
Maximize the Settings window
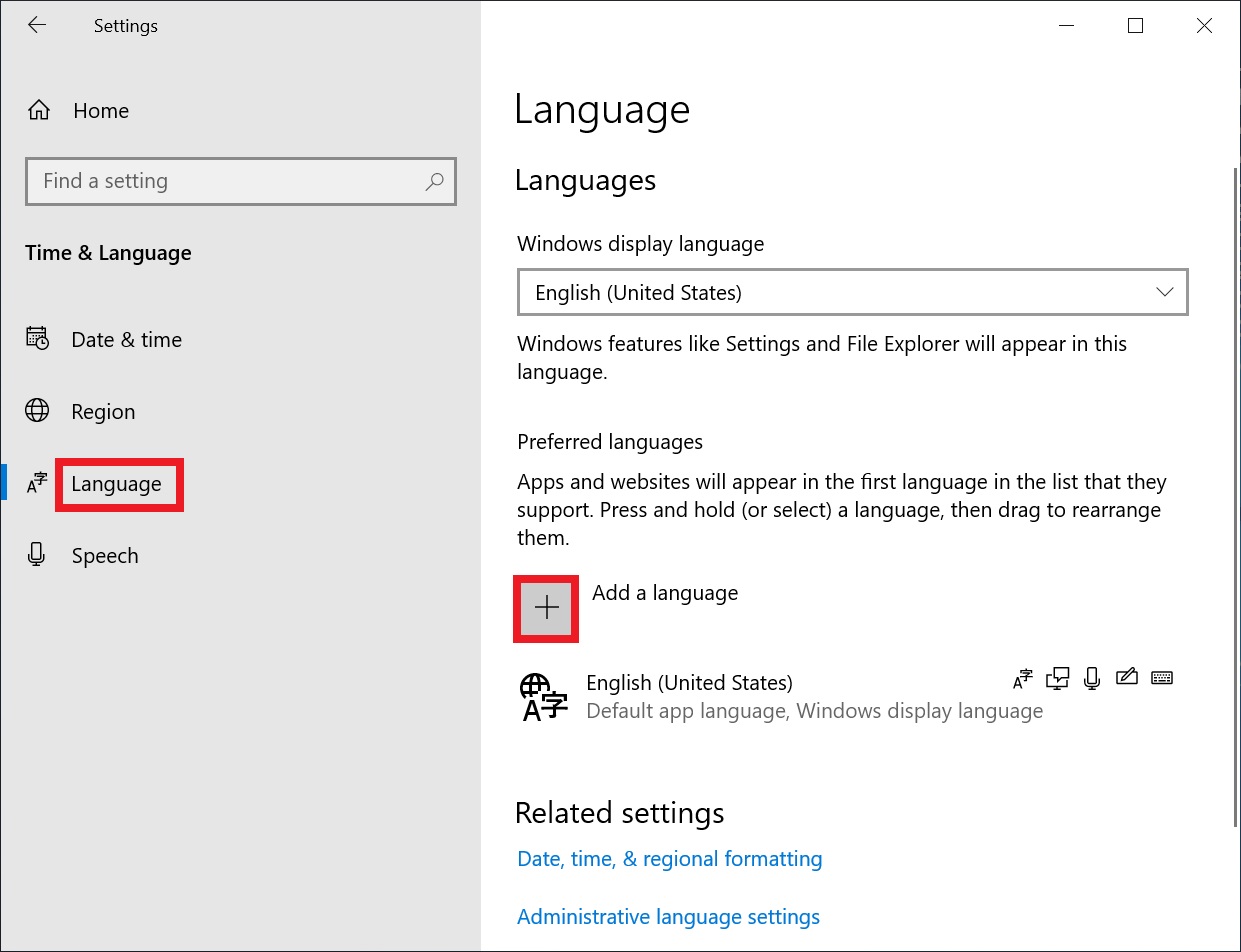pyautogui.click(x=1135, y=26)
